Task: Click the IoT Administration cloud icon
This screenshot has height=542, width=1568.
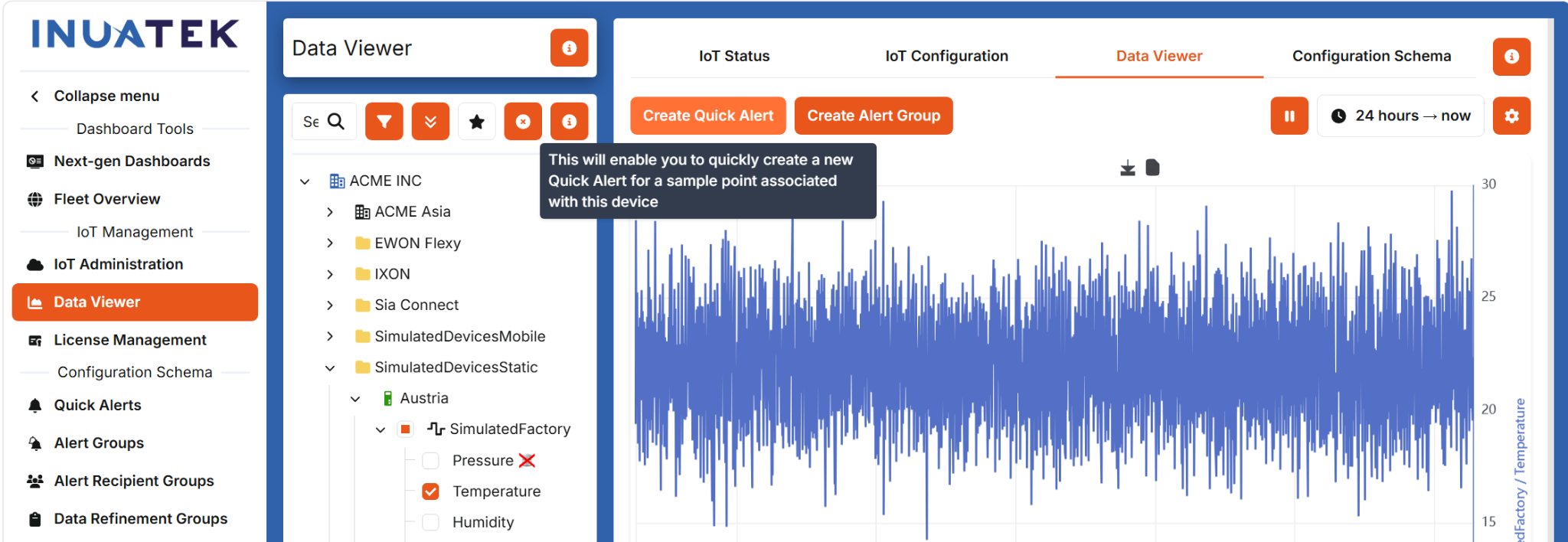Action: coord(35,265)
